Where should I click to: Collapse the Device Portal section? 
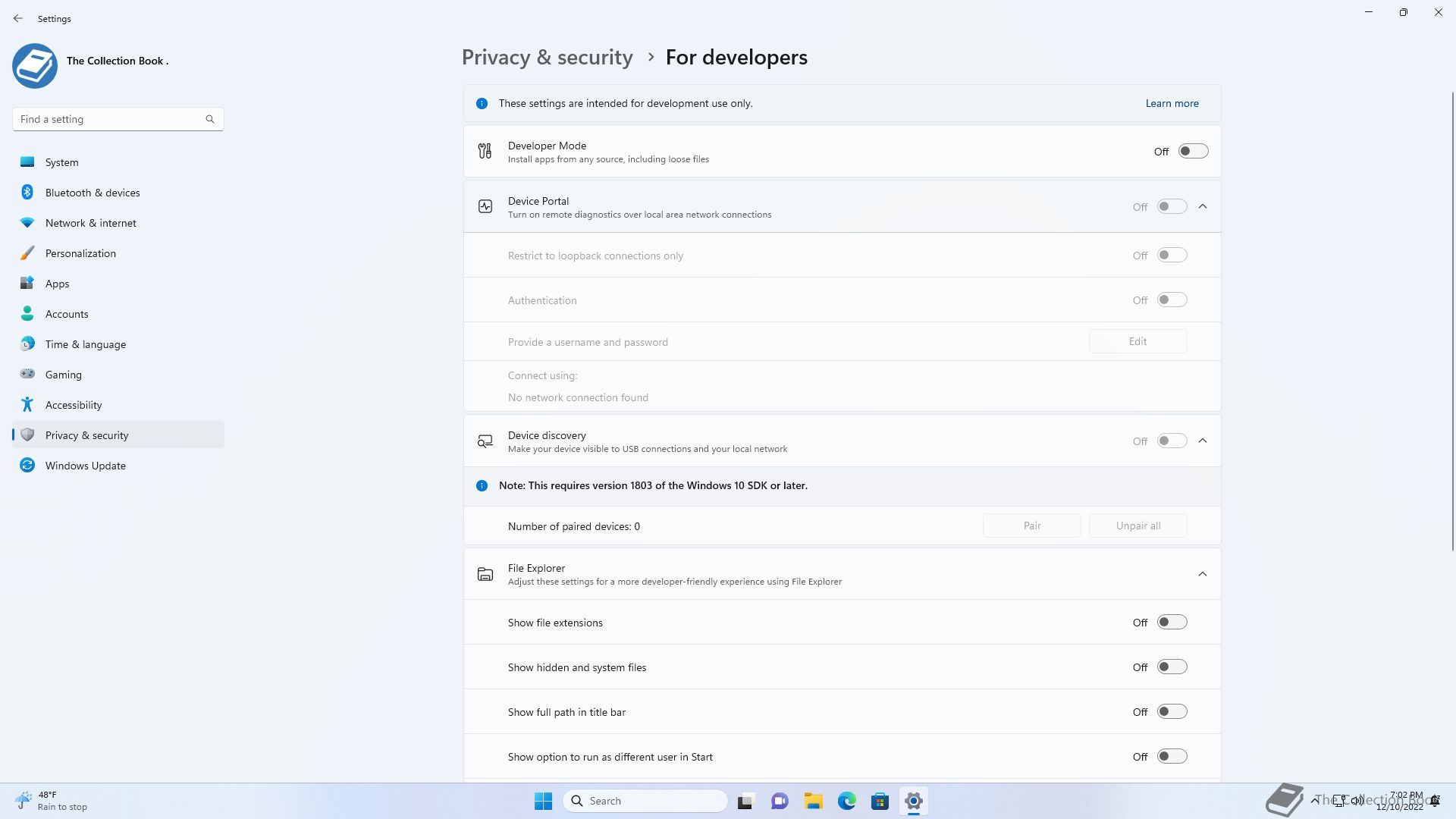(1203, 206)
